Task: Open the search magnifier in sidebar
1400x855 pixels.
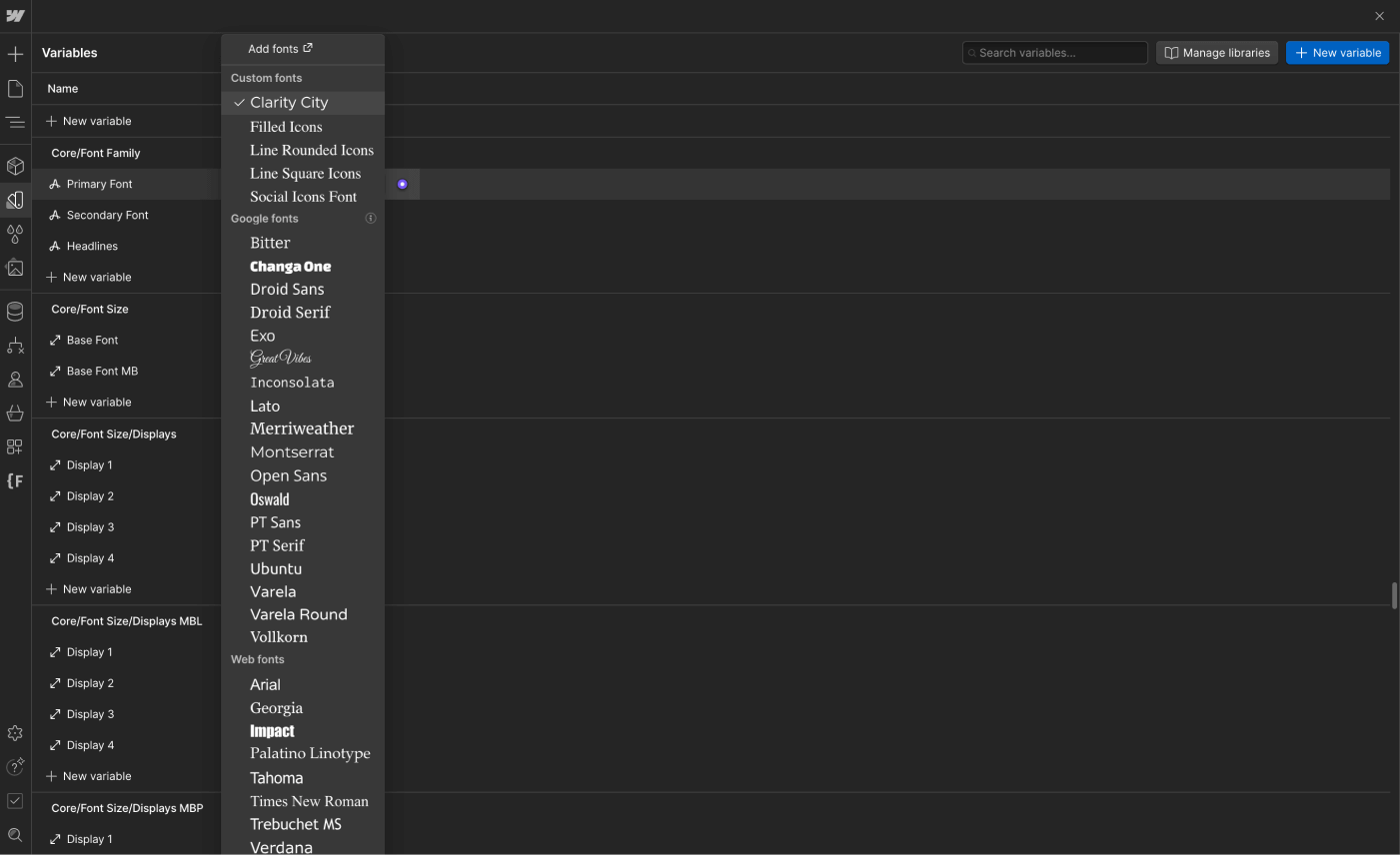Action: (15, 835)
